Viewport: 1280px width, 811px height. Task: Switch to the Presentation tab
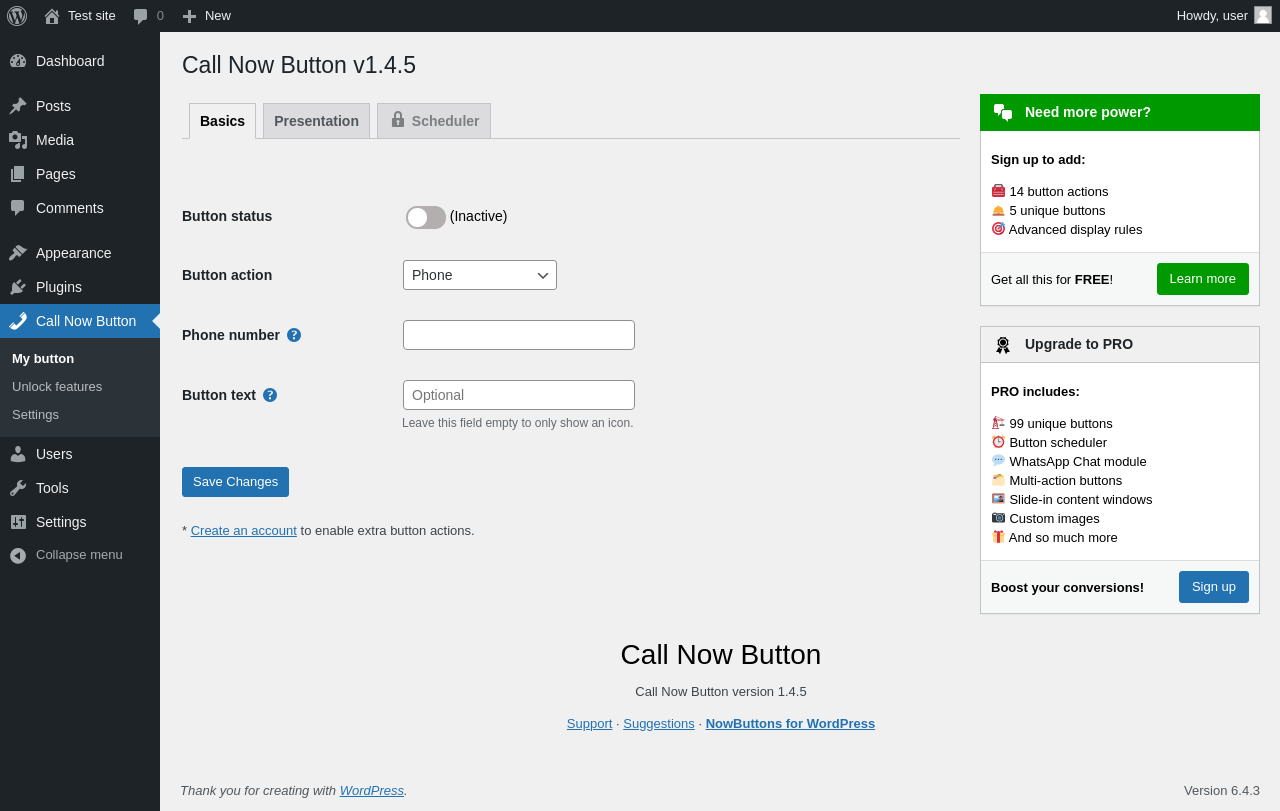pyautogui.click(x=316, y=121)
